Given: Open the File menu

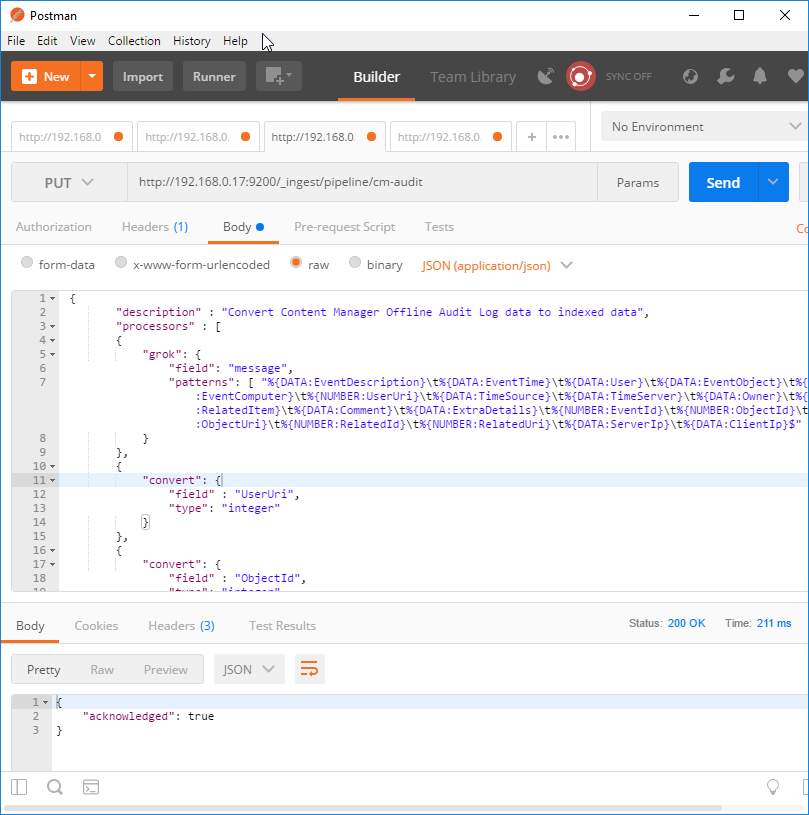Looking at the screenshot, I should click(16, 41).
